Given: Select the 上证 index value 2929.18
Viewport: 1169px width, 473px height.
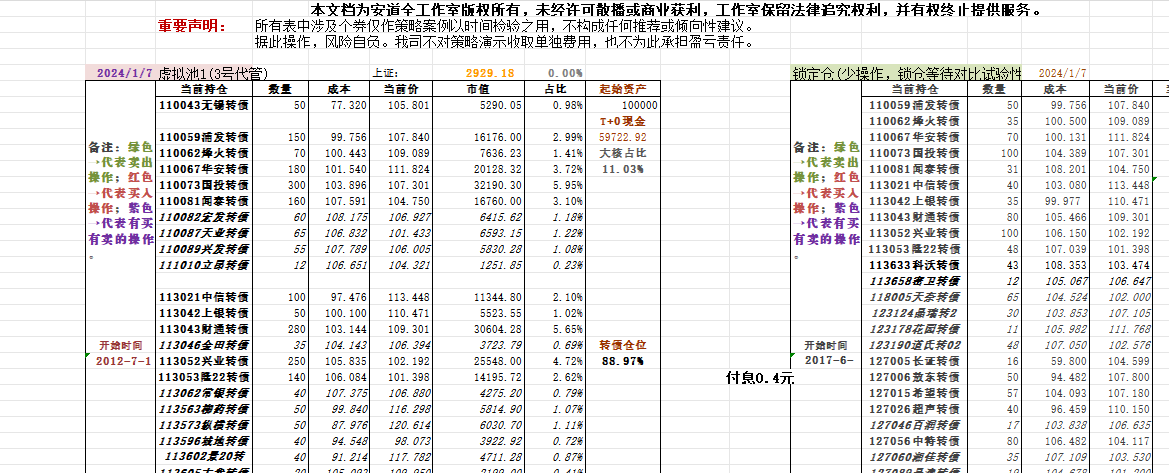Looking at the screenshot, I should (489, 73).
